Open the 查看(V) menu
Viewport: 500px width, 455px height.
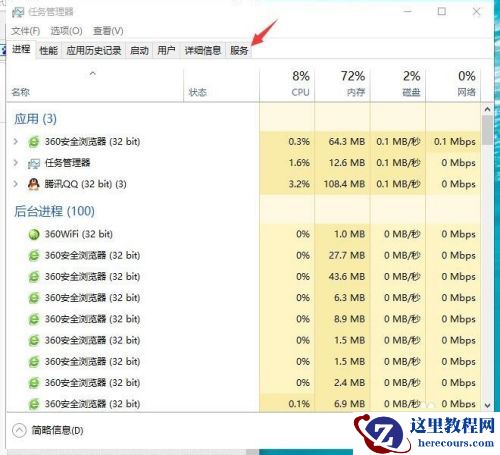point(108,31)
